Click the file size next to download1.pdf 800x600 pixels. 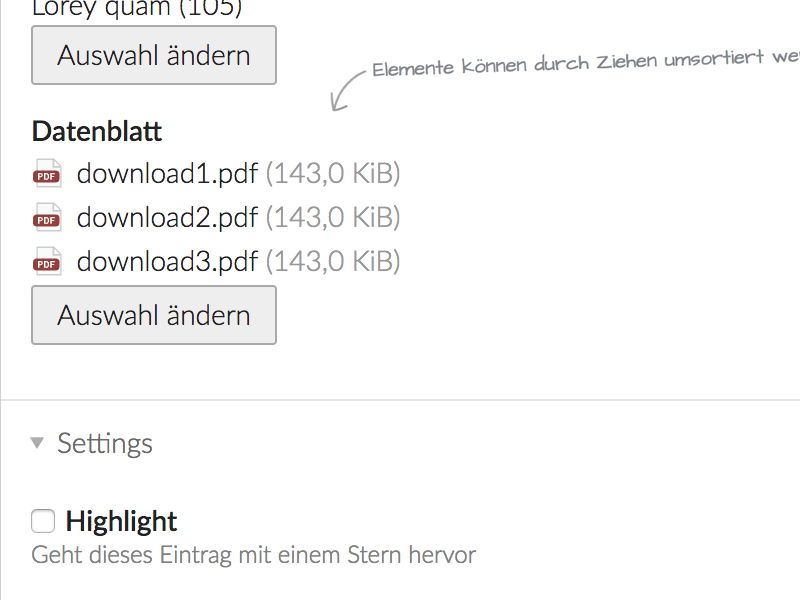pyautogui.click(x=333, y=173)
